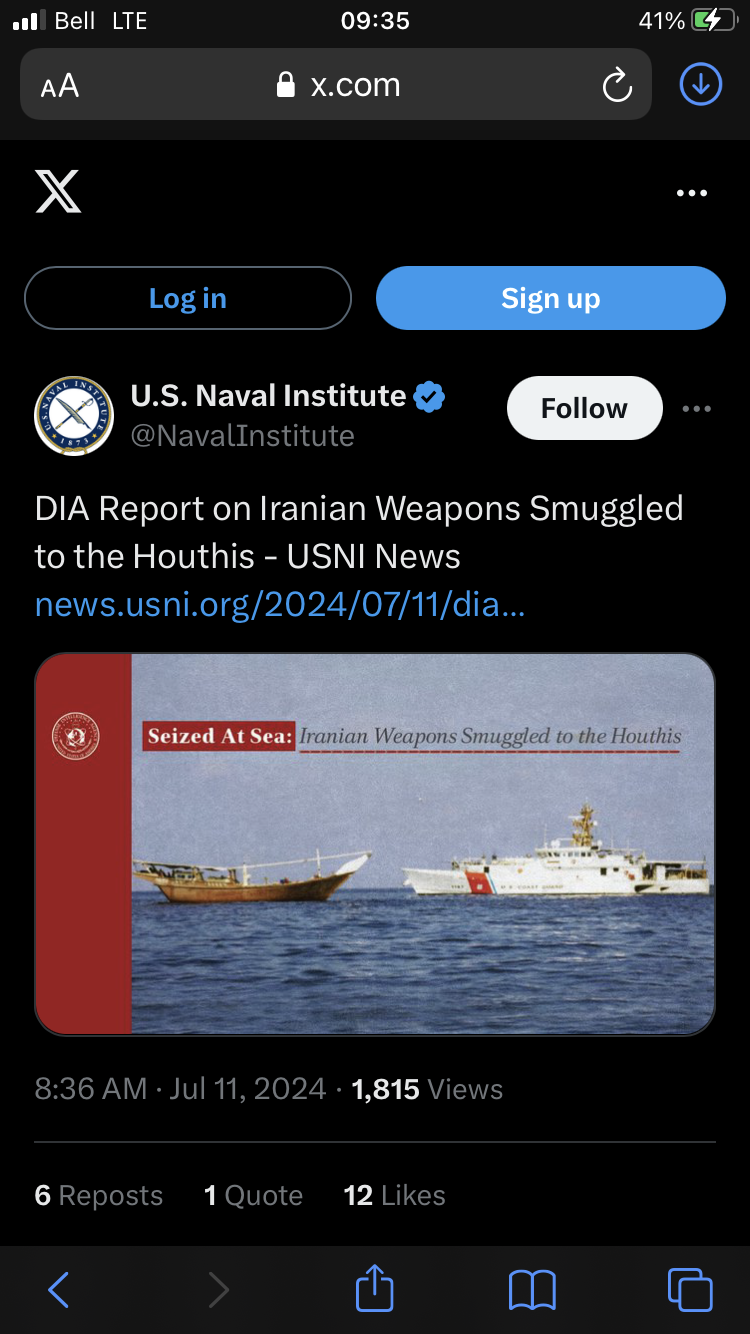
Task: Open the AA text size menu
Action: point(60,86)
